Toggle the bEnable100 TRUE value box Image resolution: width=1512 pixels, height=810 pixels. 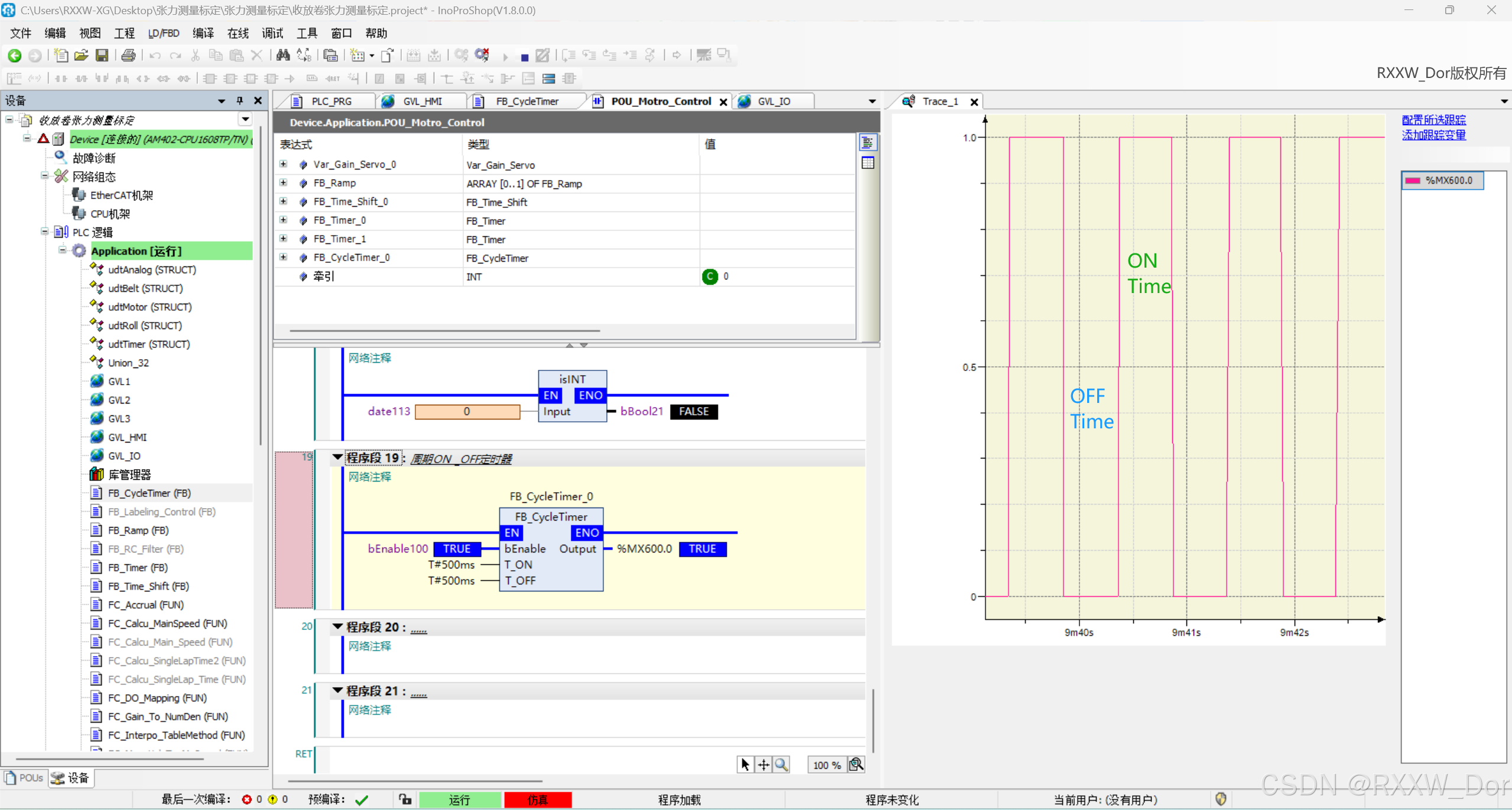[x=457, y=549]
